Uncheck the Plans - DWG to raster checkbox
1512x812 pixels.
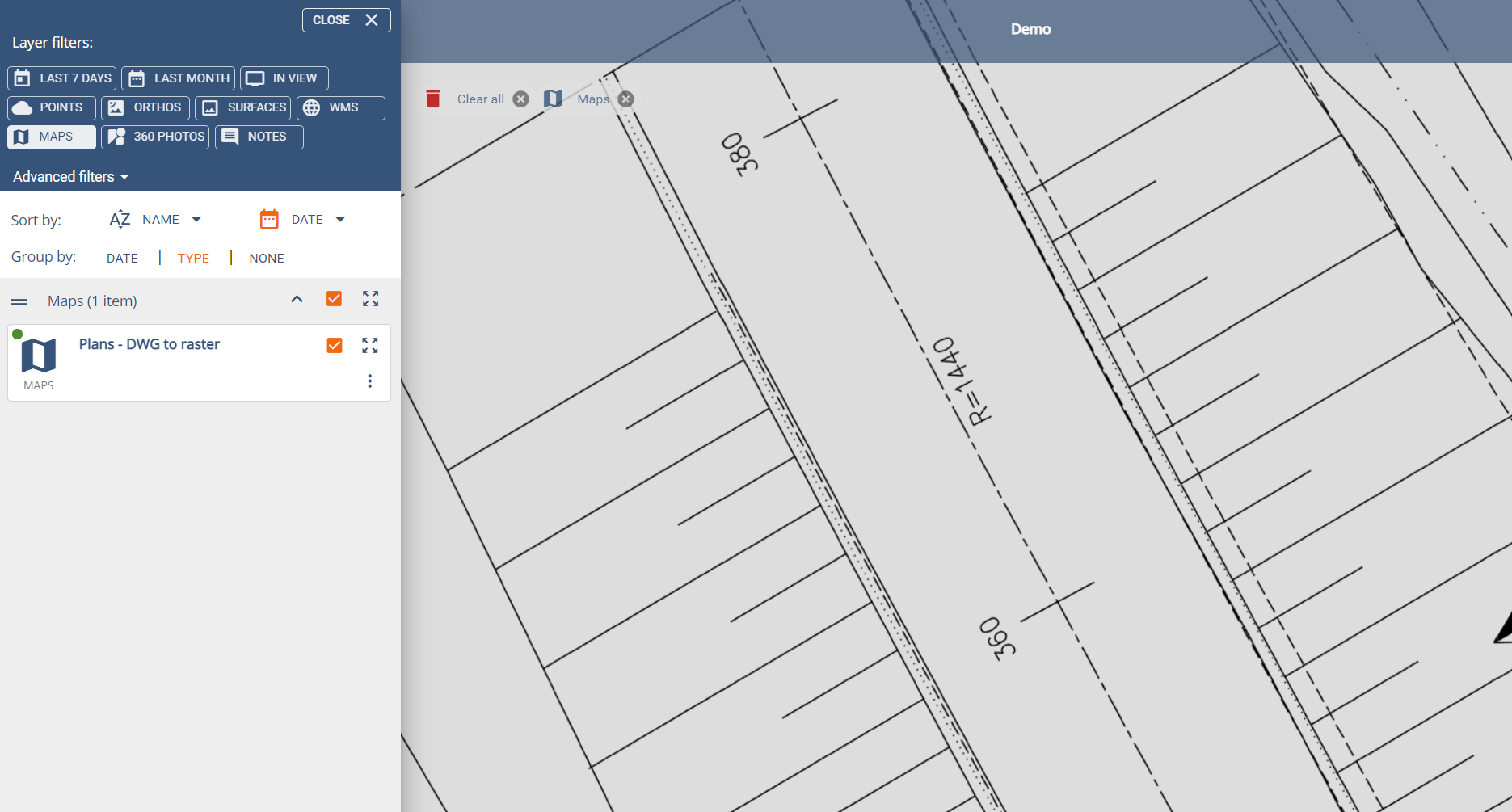pos(334,346)
